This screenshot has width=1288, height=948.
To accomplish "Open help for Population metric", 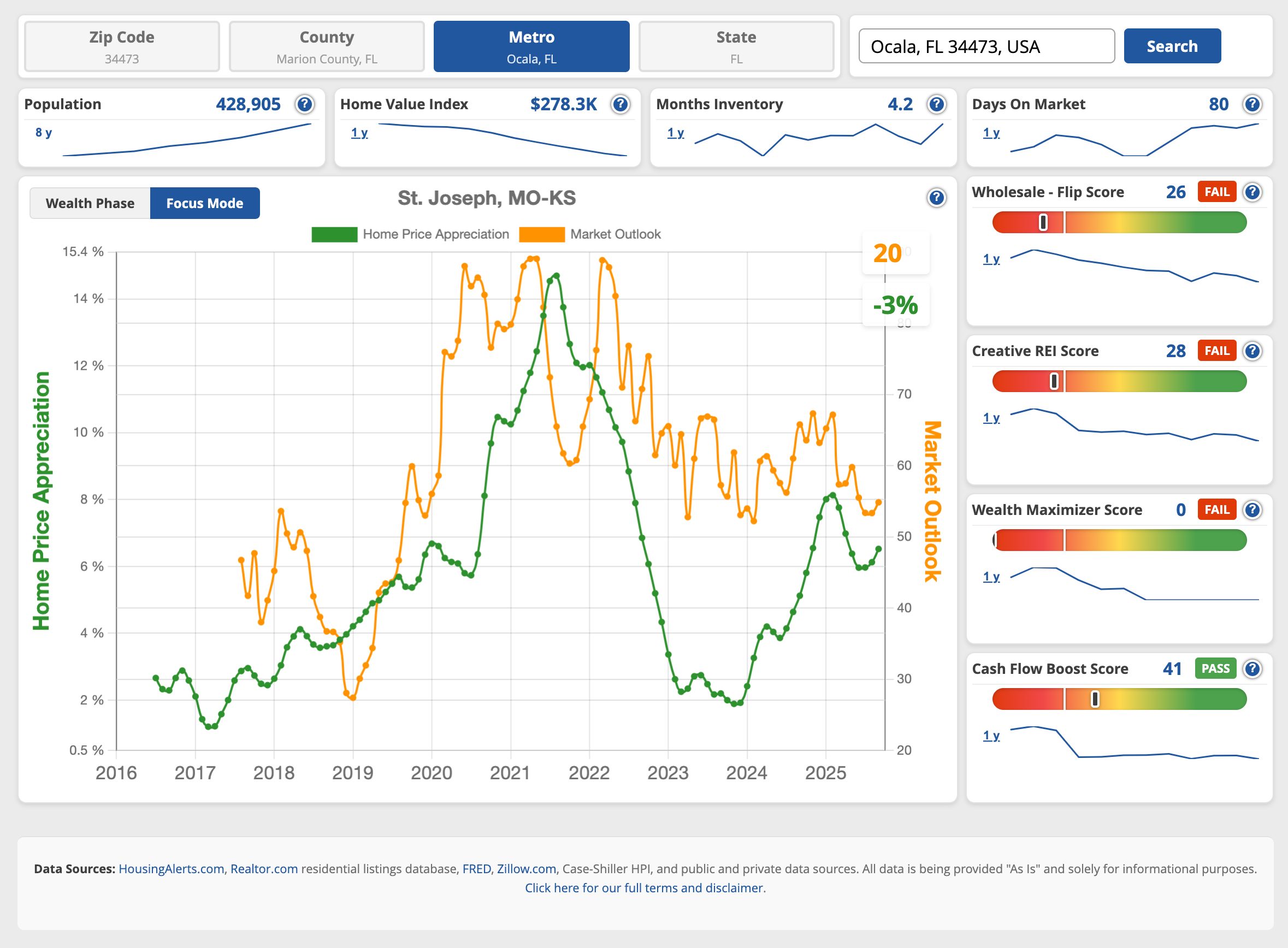I will 305,104.
